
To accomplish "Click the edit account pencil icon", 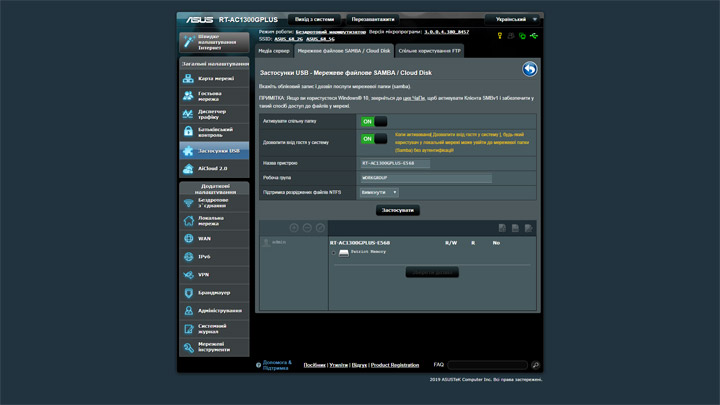I will point(320,228).
